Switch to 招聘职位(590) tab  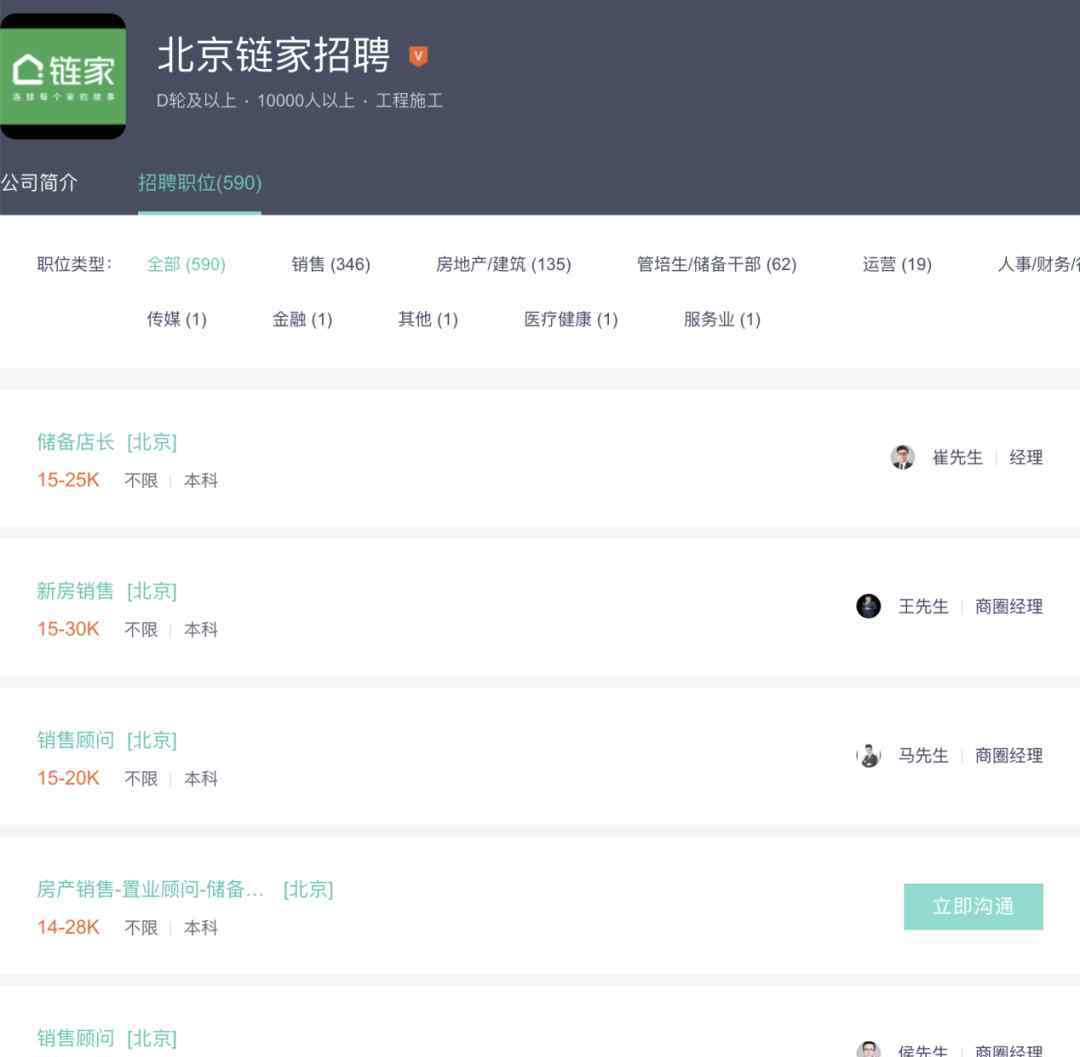199,183
